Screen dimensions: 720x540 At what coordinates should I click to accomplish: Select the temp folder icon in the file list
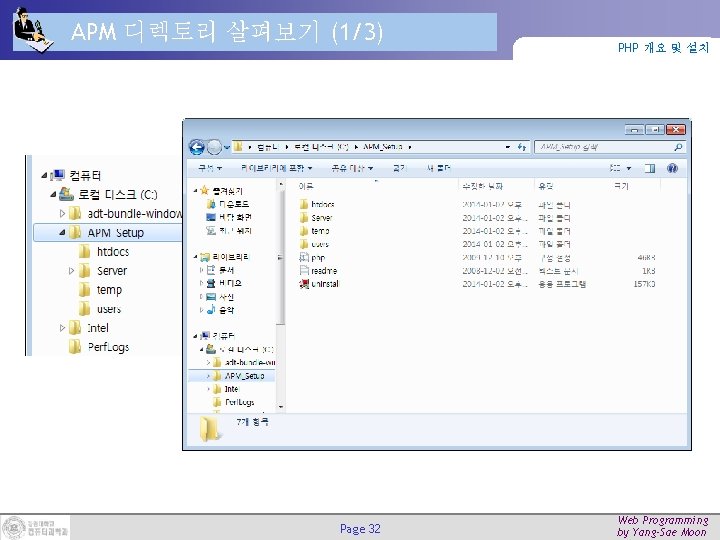304,231
